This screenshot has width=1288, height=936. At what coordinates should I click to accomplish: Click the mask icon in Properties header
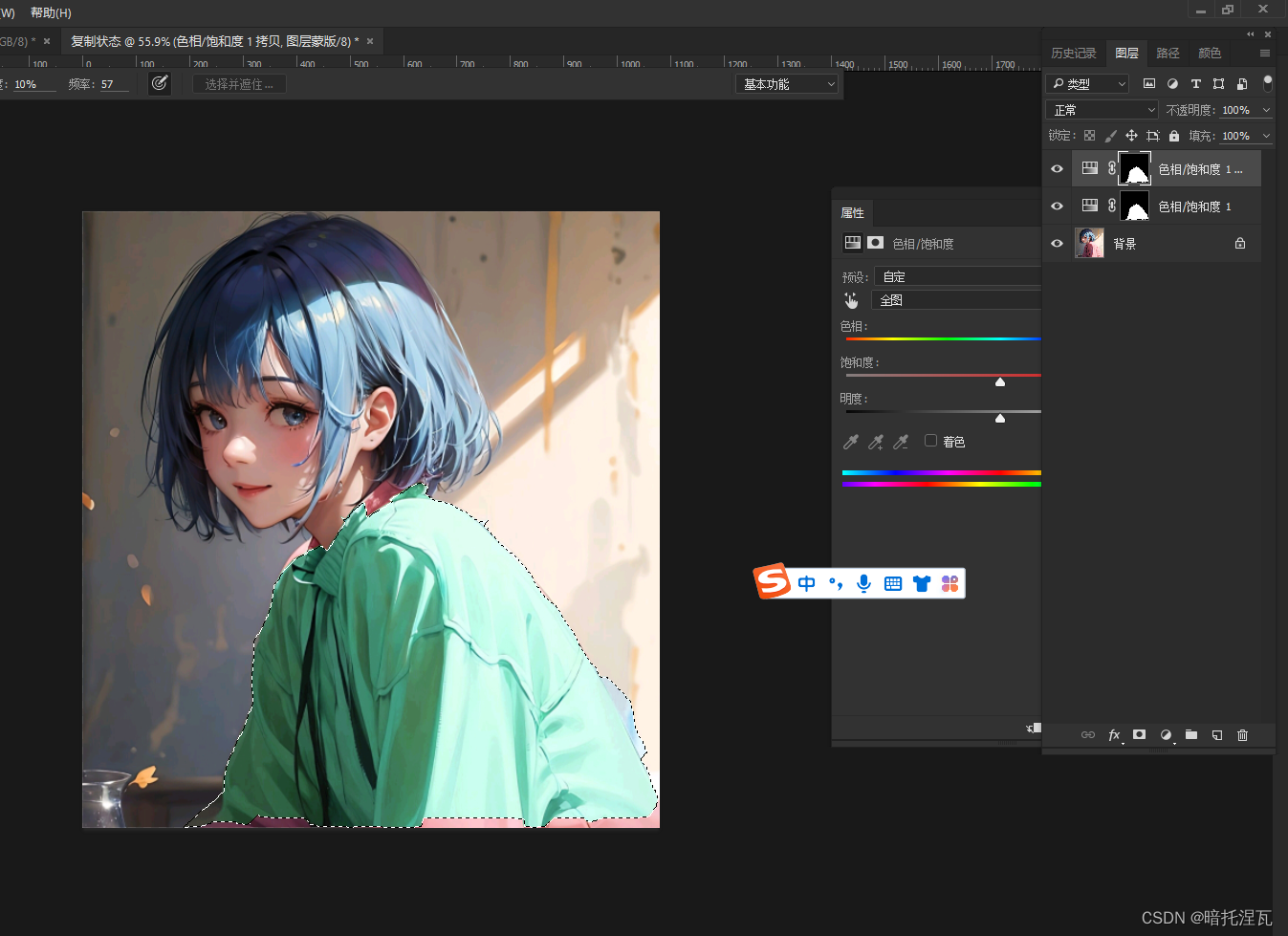pyautogui.click(x=875, y=243)
